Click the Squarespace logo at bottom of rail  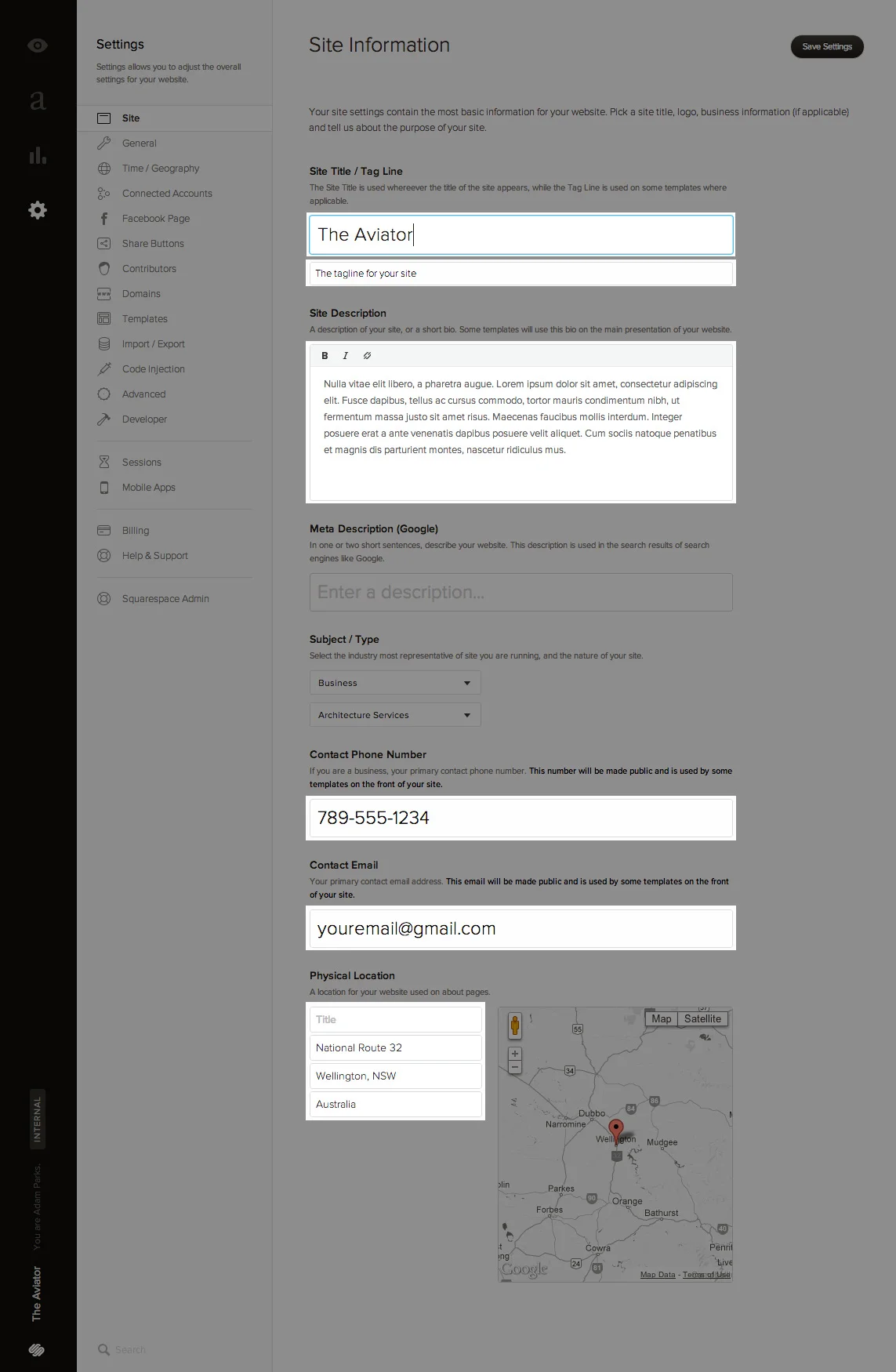(x=37, y=1350)
